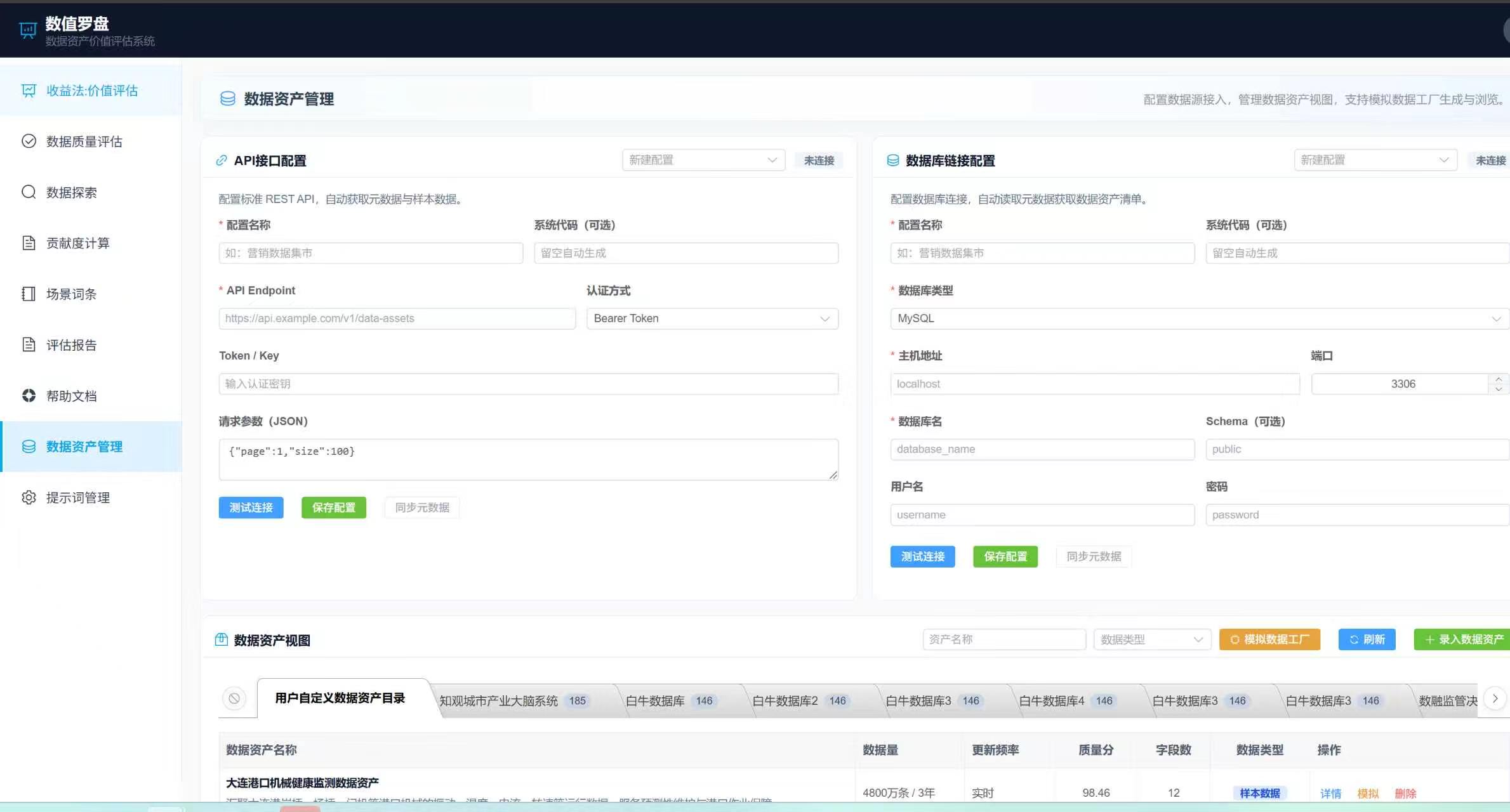Click API panel 测试连接 button
This screenshot has width=1510, height=812.
click(251, 507)
